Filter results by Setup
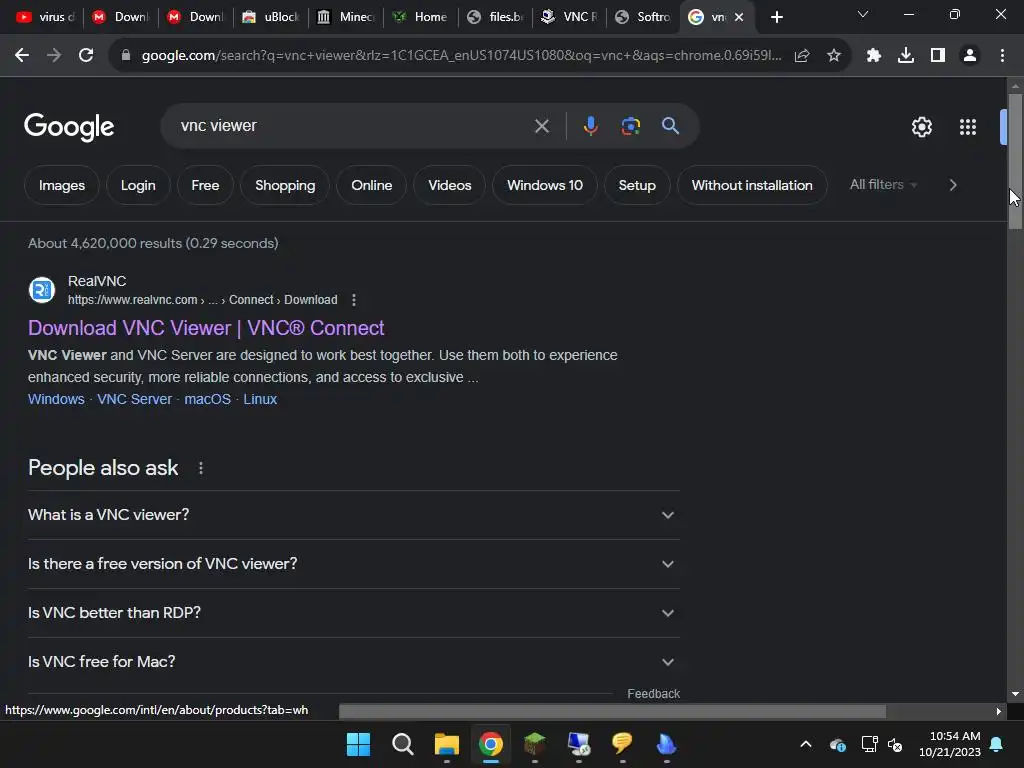Viewport: 1024px width, 768px height. (x=637, y=185)
